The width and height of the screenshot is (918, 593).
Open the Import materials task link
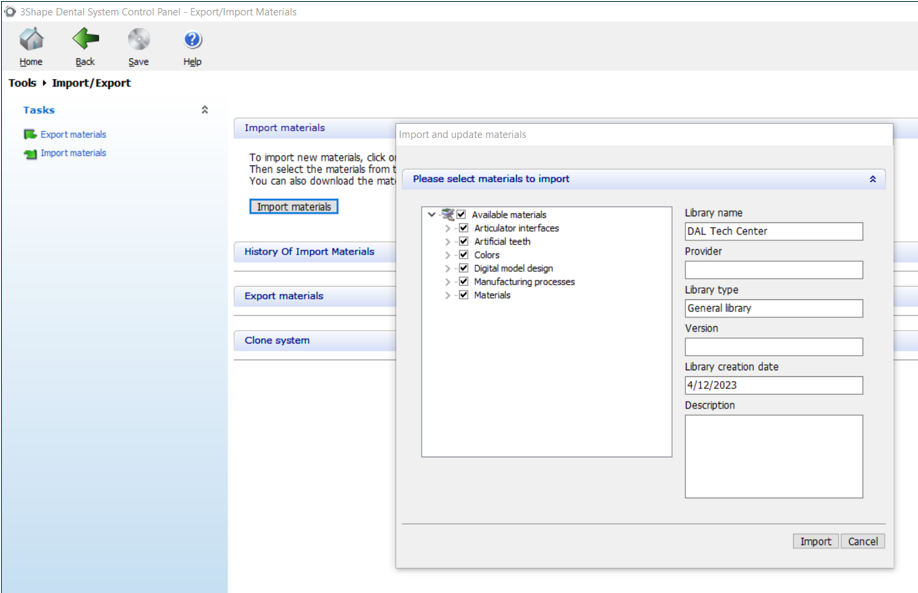click(x=73, y=153)
